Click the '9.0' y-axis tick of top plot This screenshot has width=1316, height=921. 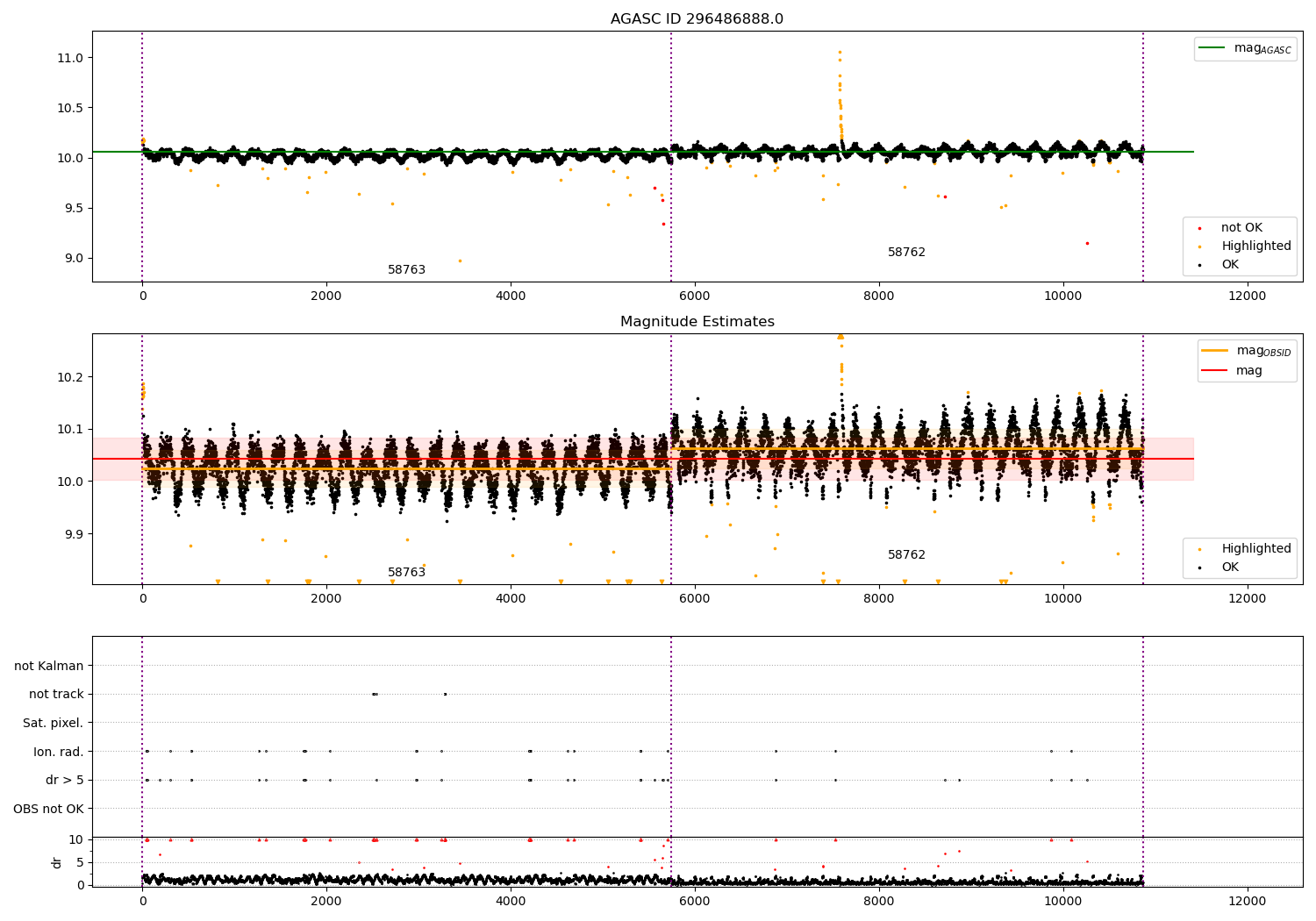coord(75,259)
